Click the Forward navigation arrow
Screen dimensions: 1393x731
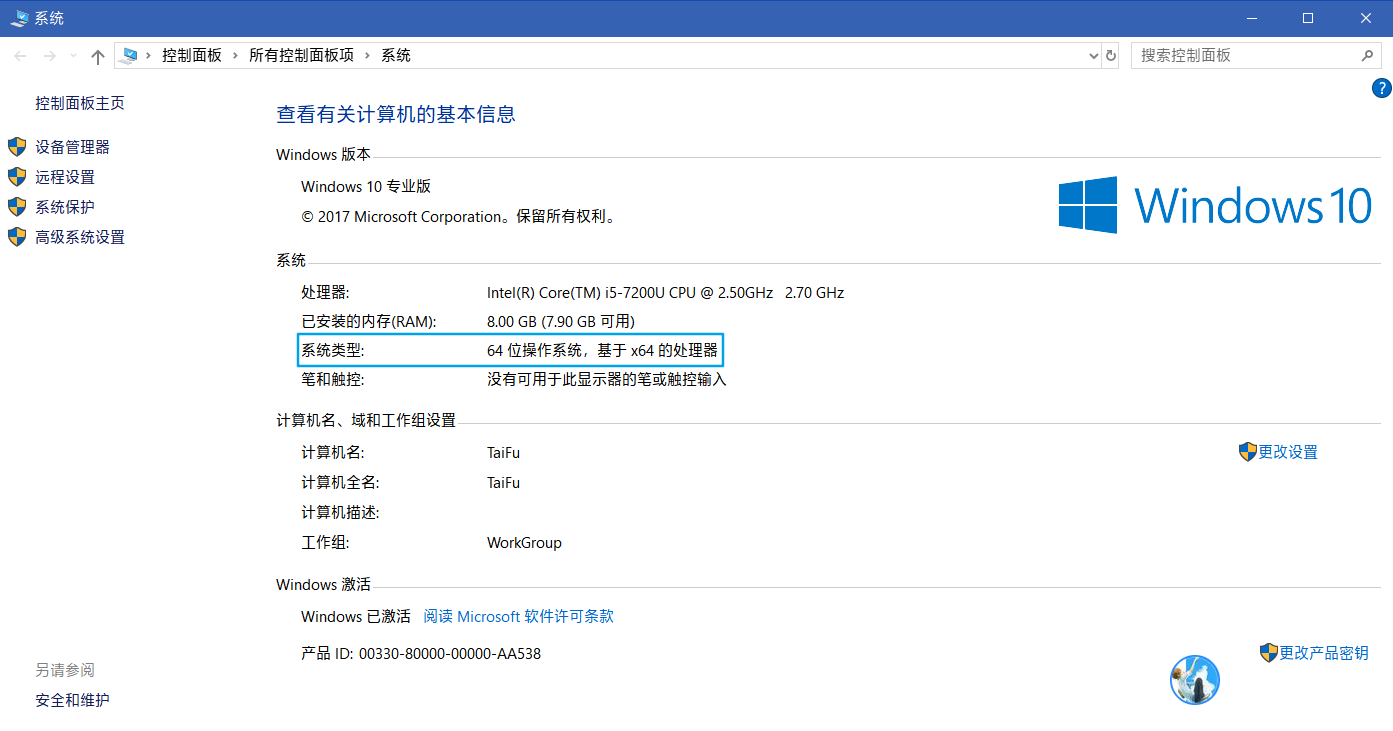click(50, 56)
